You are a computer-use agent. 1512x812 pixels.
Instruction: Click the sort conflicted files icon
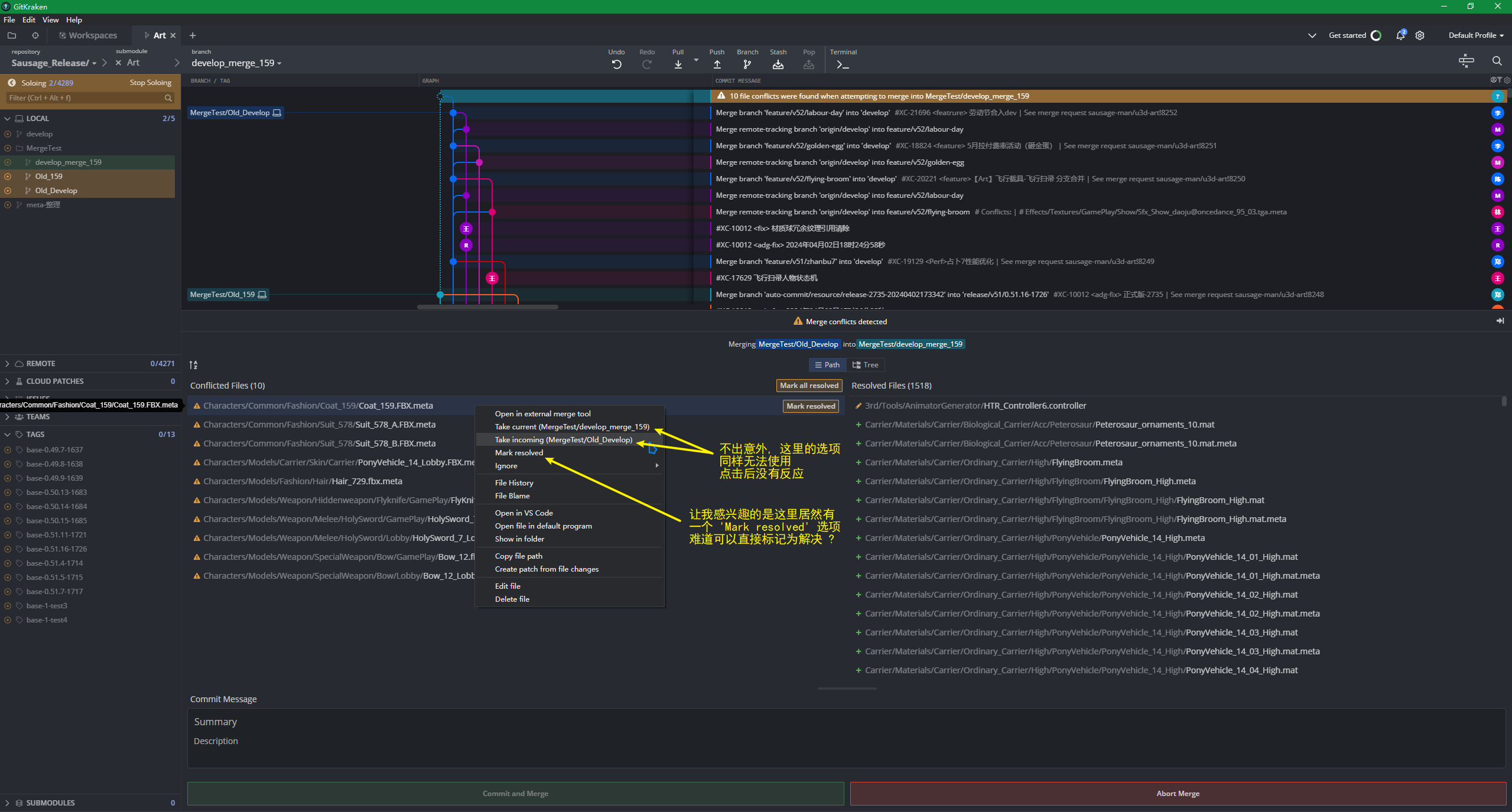tap(193, 365)
